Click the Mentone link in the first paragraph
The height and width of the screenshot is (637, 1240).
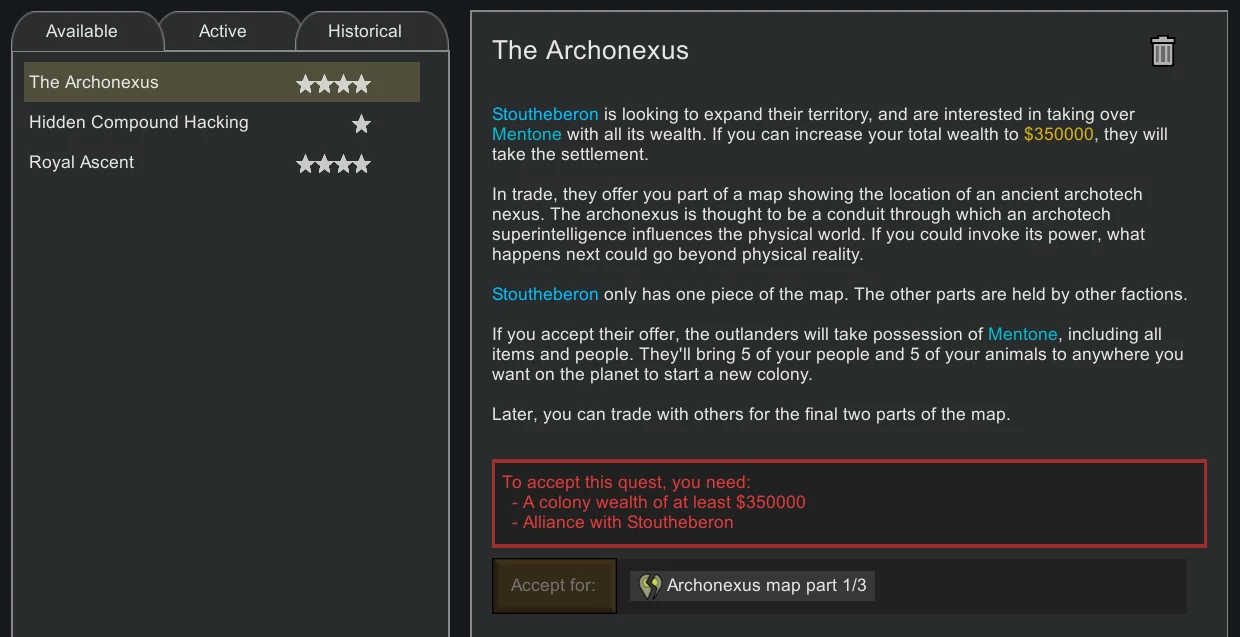coord(526,134)
